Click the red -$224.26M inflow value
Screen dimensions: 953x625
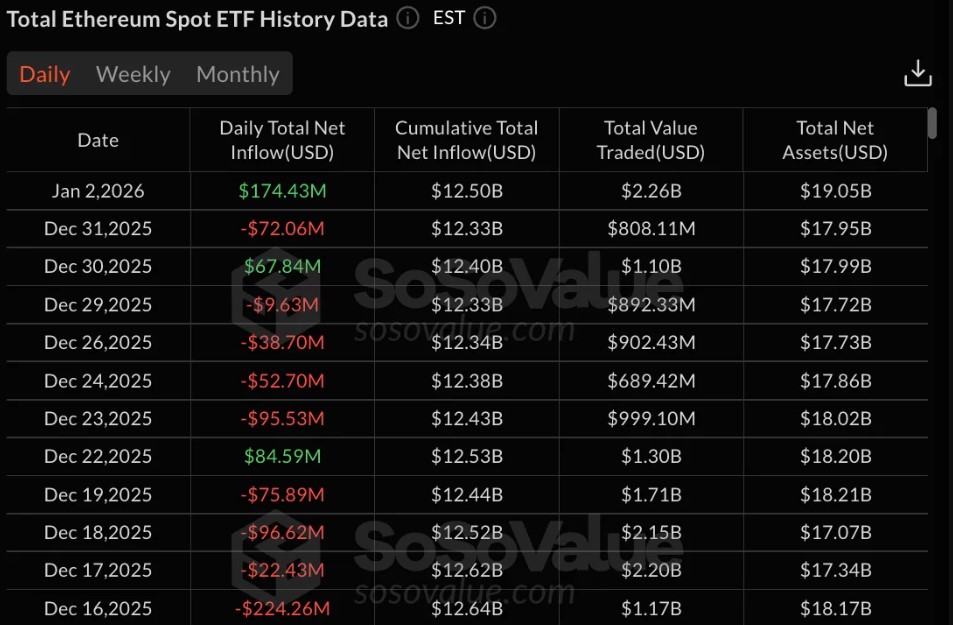pyautogui.click(x=282, y=607)
